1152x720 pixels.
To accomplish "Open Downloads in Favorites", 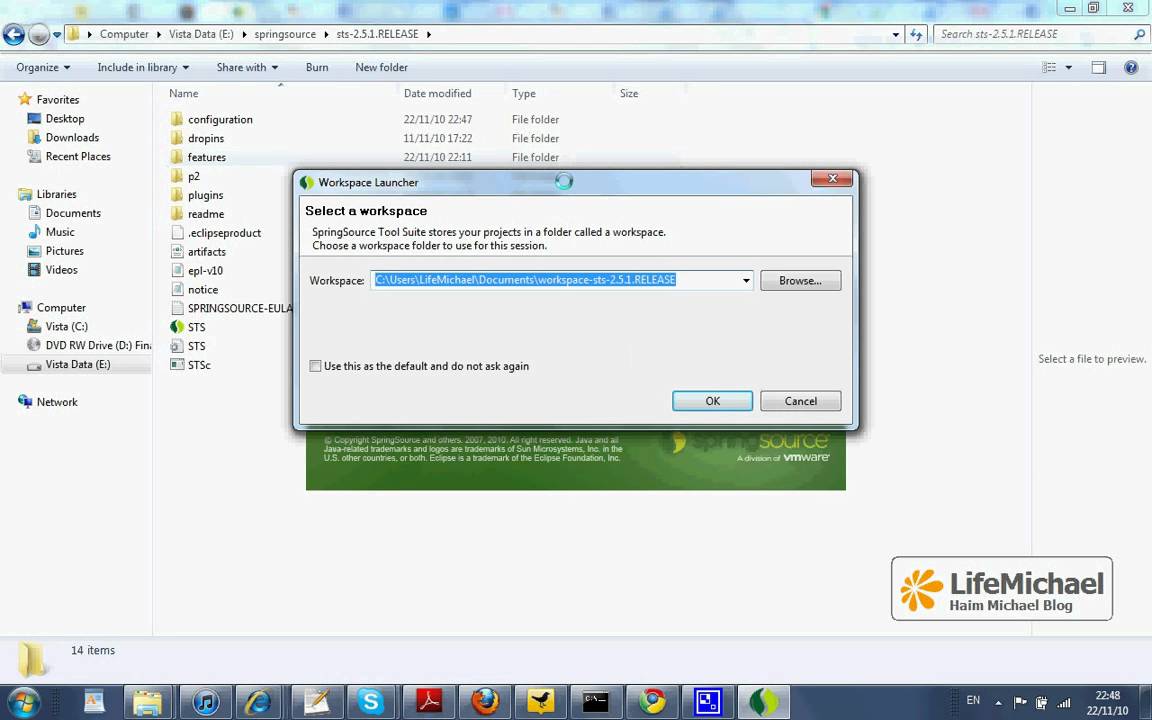I will point(72,137).
